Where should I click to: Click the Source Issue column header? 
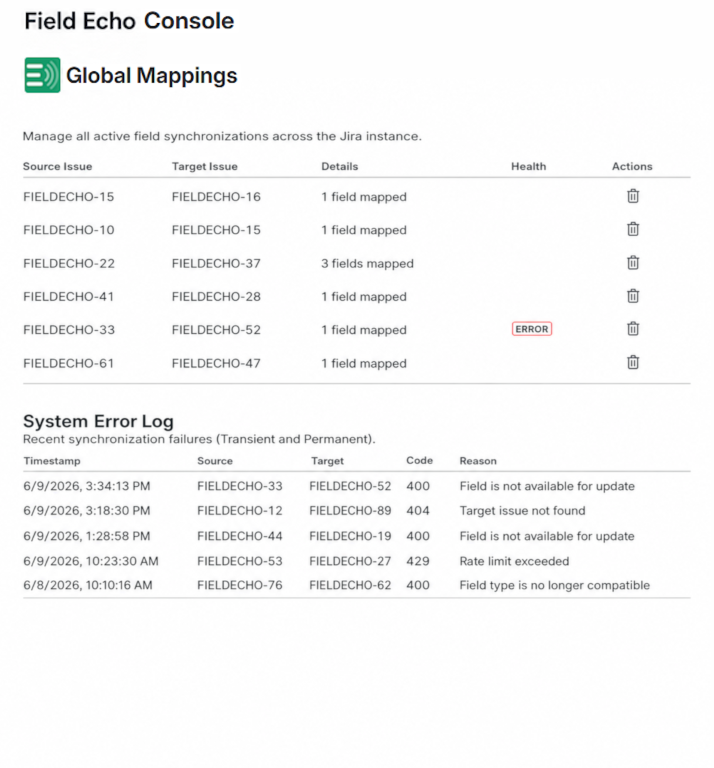[57, 167]
